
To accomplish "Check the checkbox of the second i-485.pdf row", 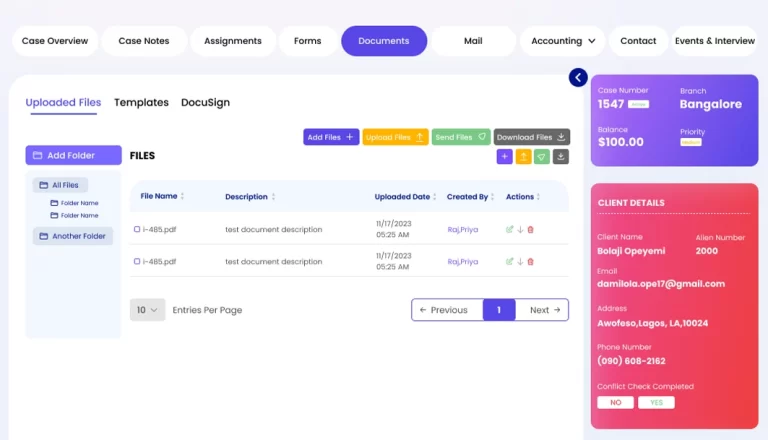I will pyautogui.click(x=137, y=262).
